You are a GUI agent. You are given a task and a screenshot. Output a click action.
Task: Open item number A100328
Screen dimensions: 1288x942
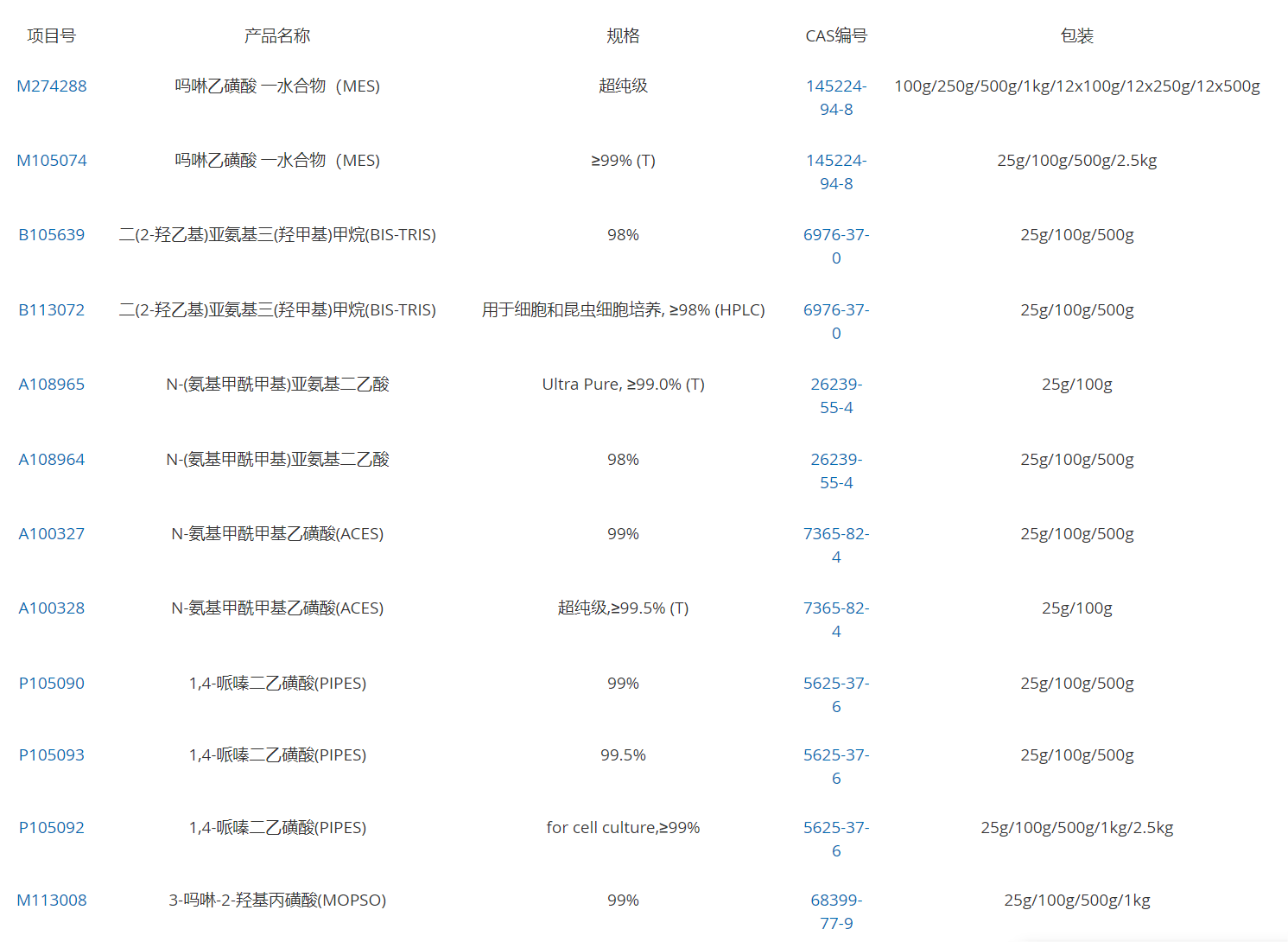coord(52,608)
